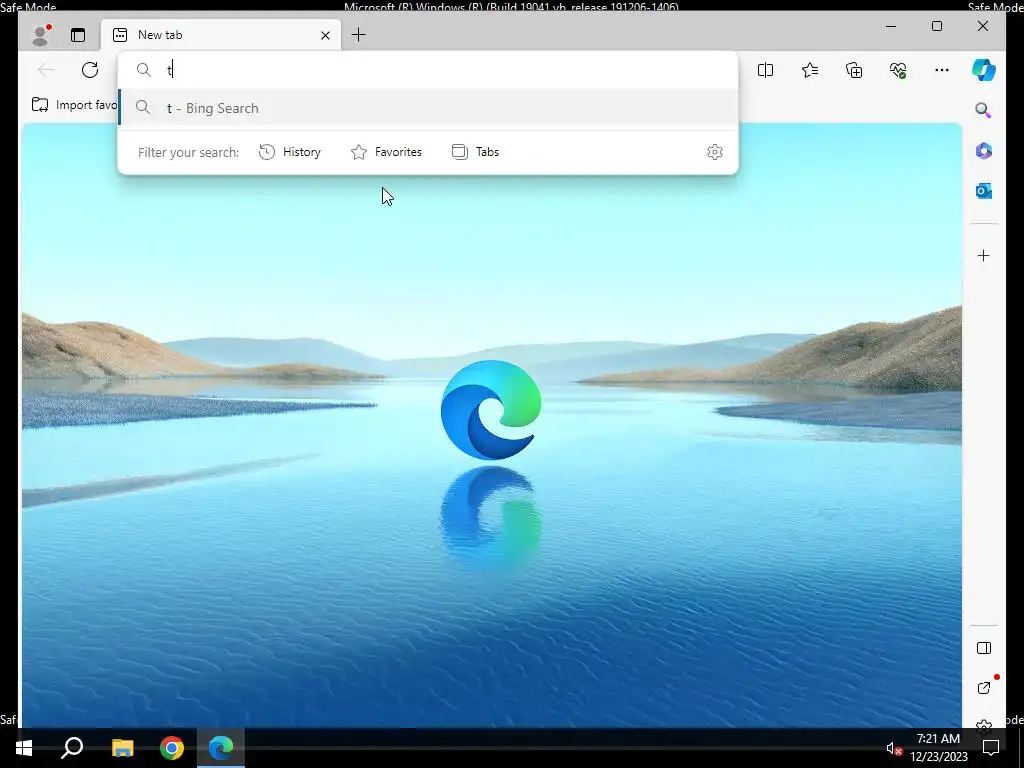Open a new tab with plus button

click(359, 35)
